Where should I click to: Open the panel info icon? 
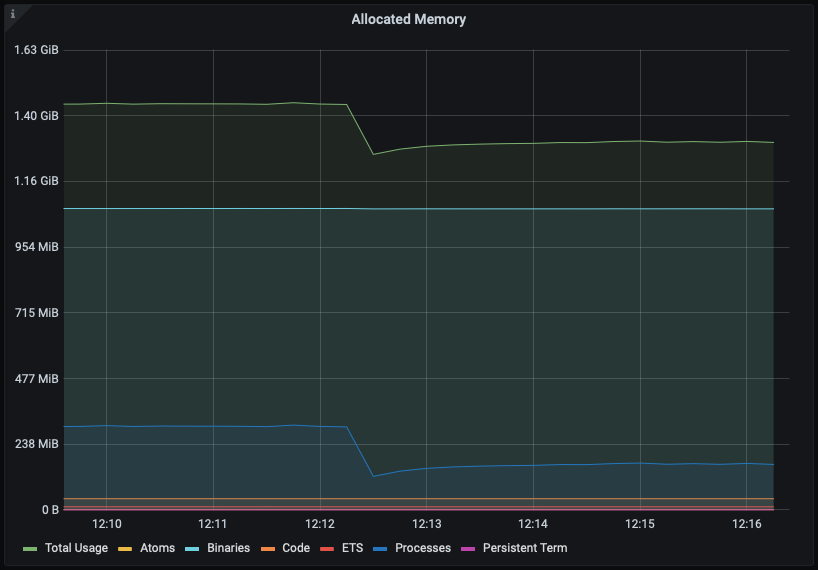(13, 14)
